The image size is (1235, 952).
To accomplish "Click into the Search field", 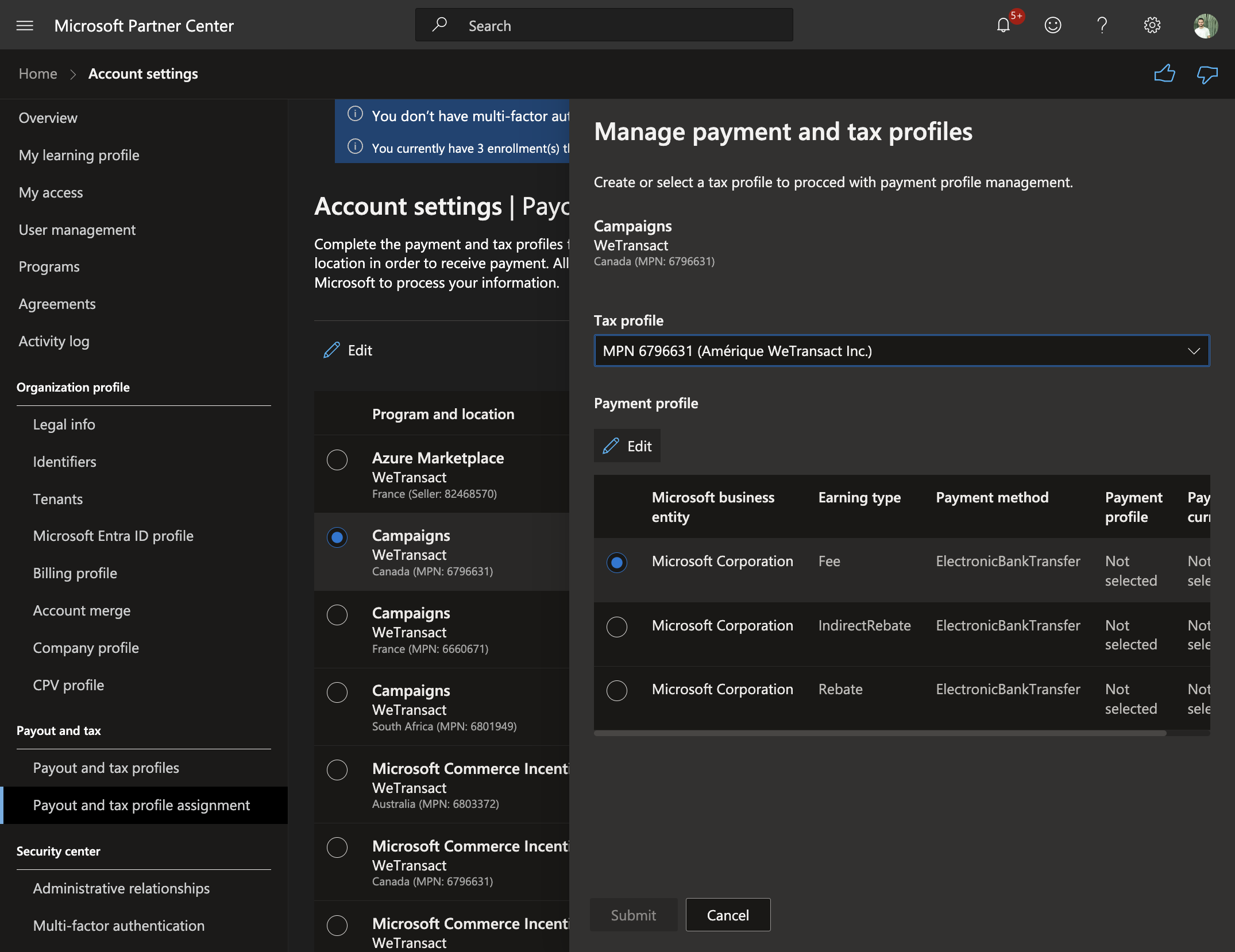I will click(x=604, y=25).
